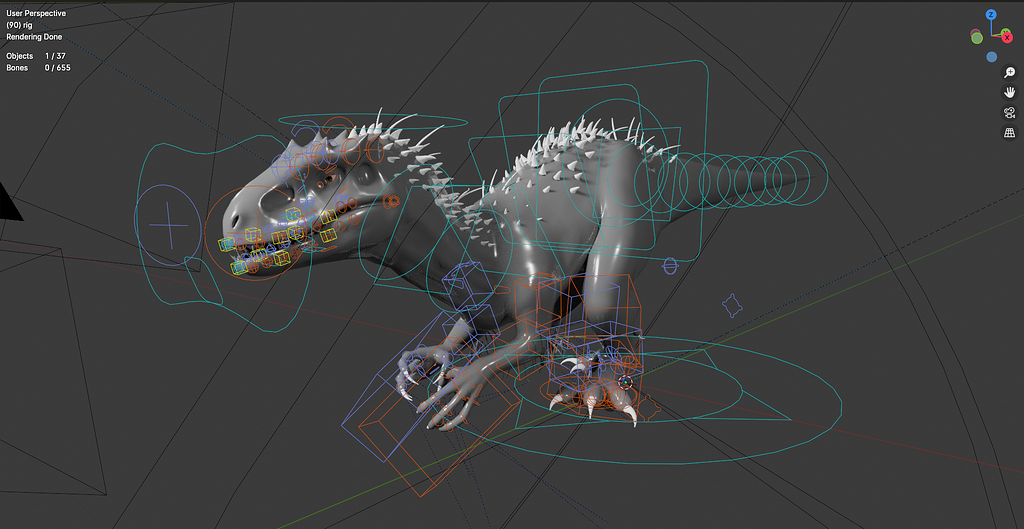This screenshot has width=1024, height=529.
Task: Click the 'User Perspective' viewport label
Action: 36,13
